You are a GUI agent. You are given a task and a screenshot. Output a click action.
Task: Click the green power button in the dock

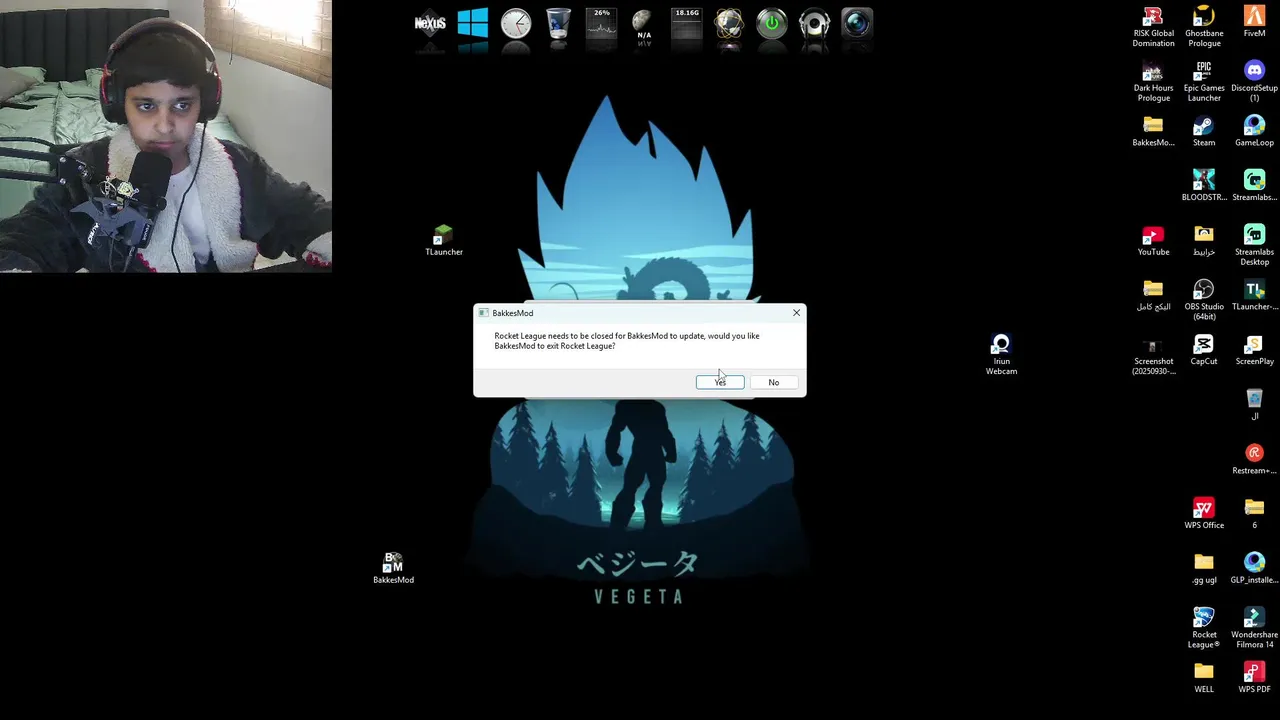(771, 24)
